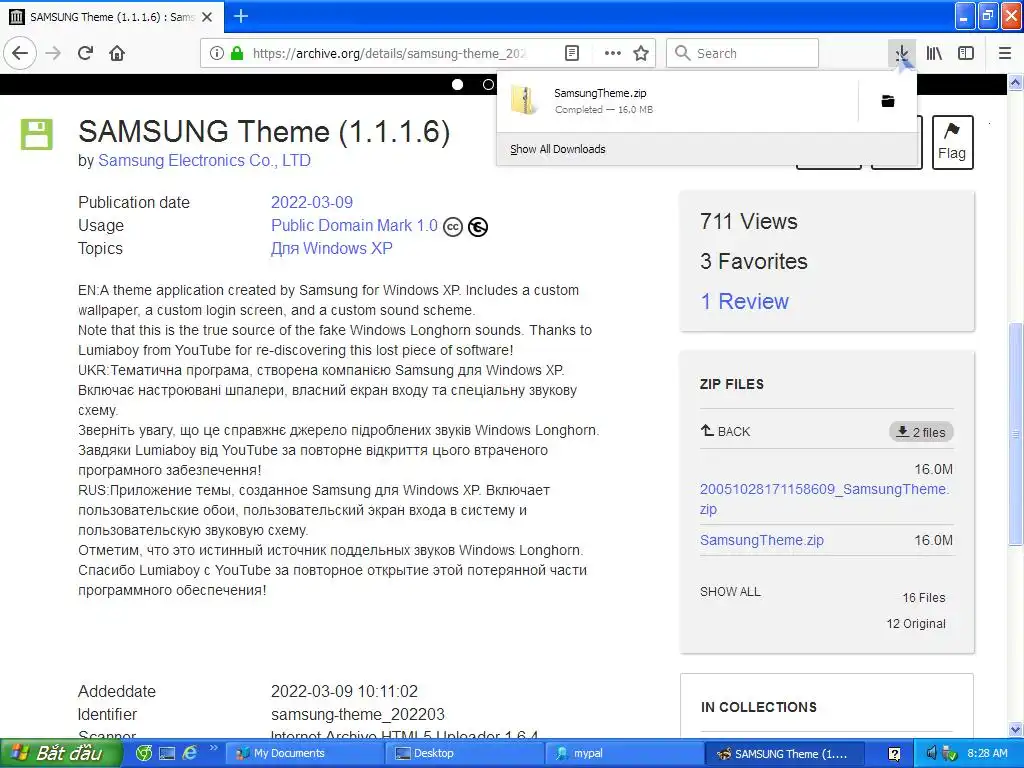
Task: Open the 1 Review link
Action: pos(744,301)
